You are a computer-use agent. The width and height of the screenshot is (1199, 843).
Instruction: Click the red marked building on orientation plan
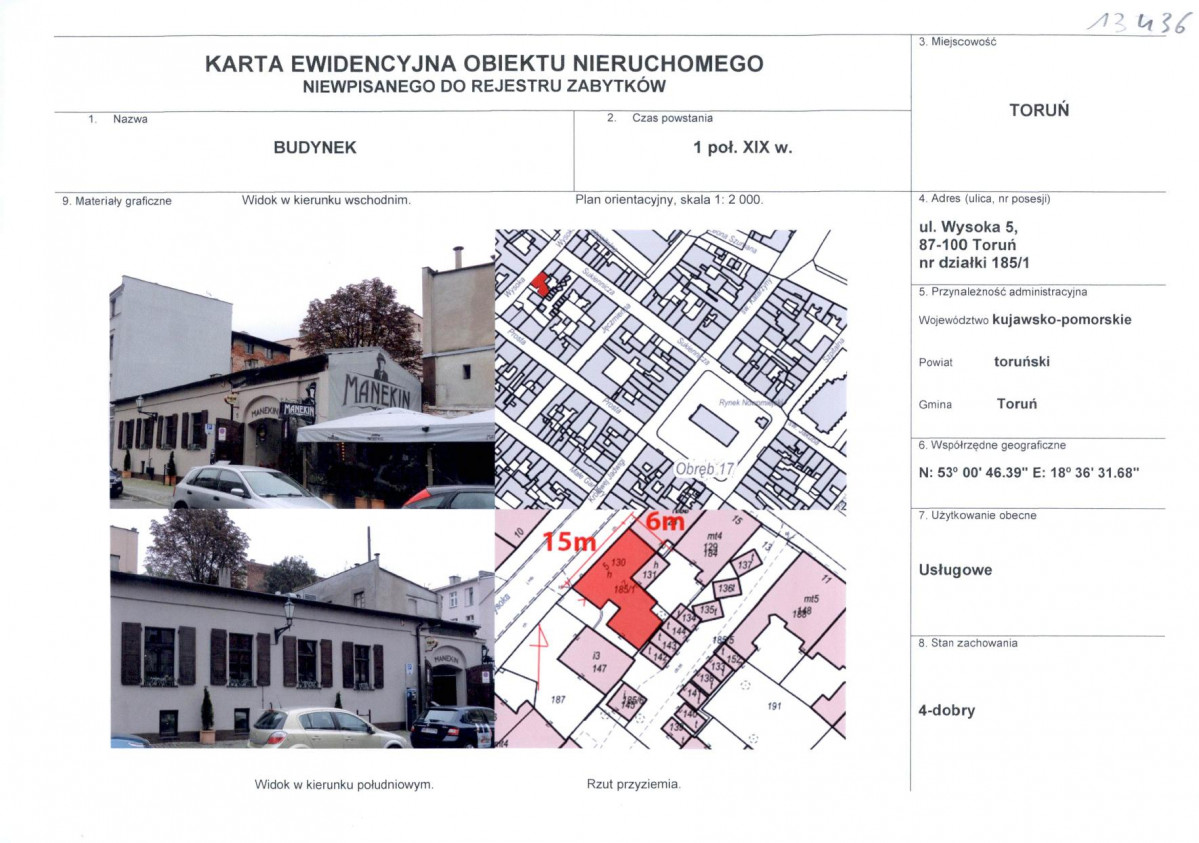[x=541, y=283]
